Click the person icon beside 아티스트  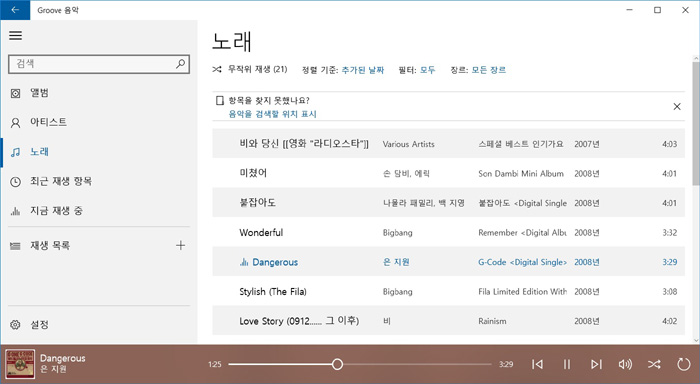[16, 123]
